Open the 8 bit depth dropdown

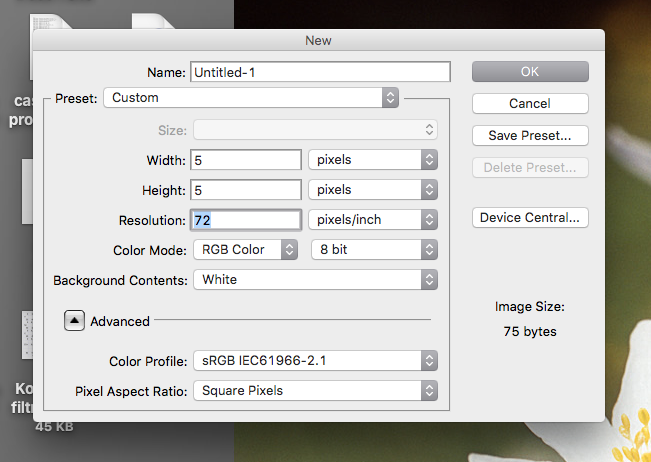(x=373, y=250)
